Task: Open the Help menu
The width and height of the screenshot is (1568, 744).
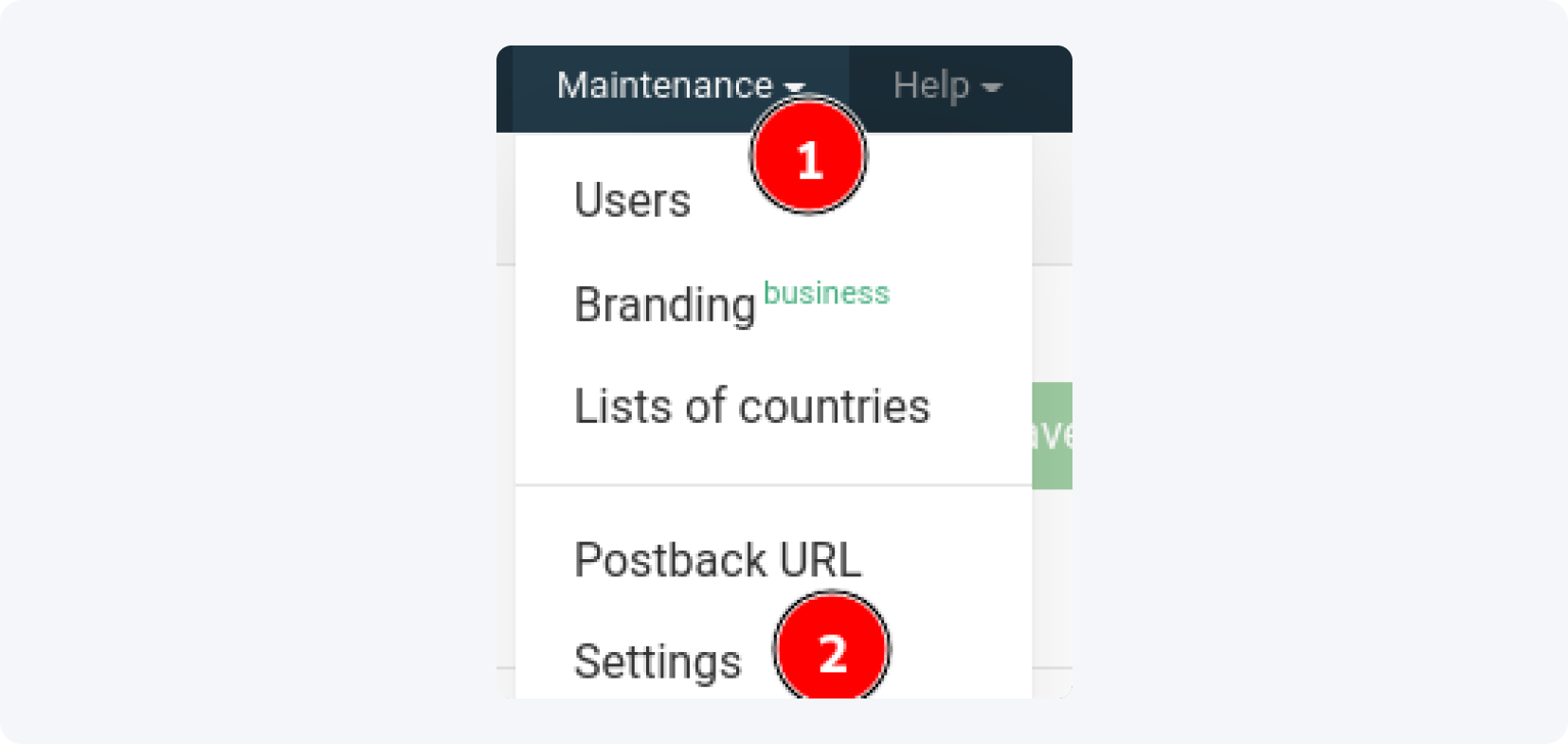Action: point(931,86)
